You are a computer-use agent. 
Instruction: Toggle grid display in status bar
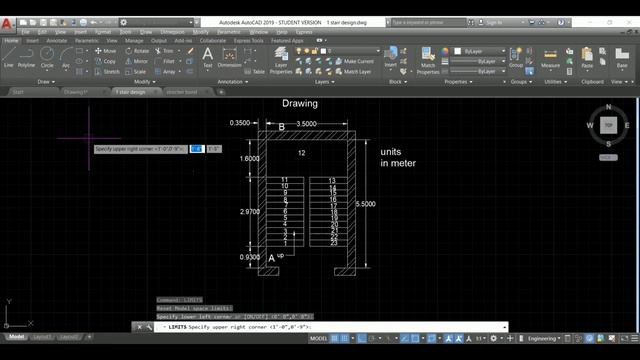(334, 338)
